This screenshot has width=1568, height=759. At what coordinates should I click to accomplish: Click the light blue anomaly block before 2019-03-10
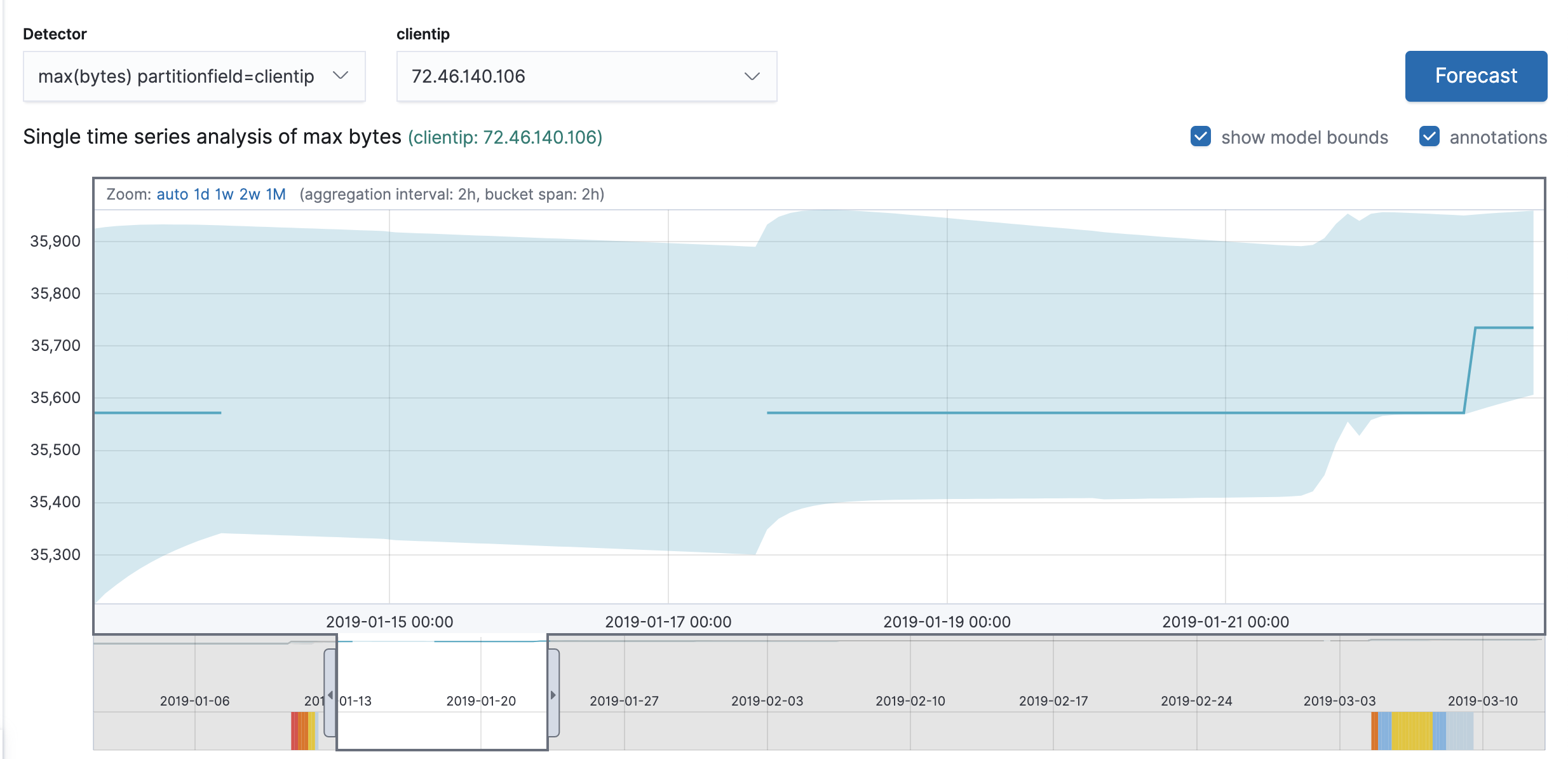(x=1460, y=731)
